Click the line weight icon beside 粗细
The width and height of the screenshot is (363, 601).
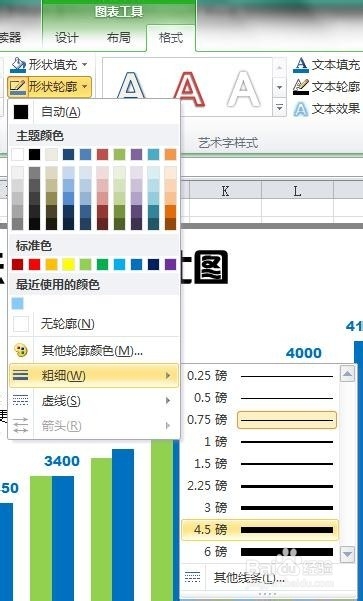click(x=21, y=375)
